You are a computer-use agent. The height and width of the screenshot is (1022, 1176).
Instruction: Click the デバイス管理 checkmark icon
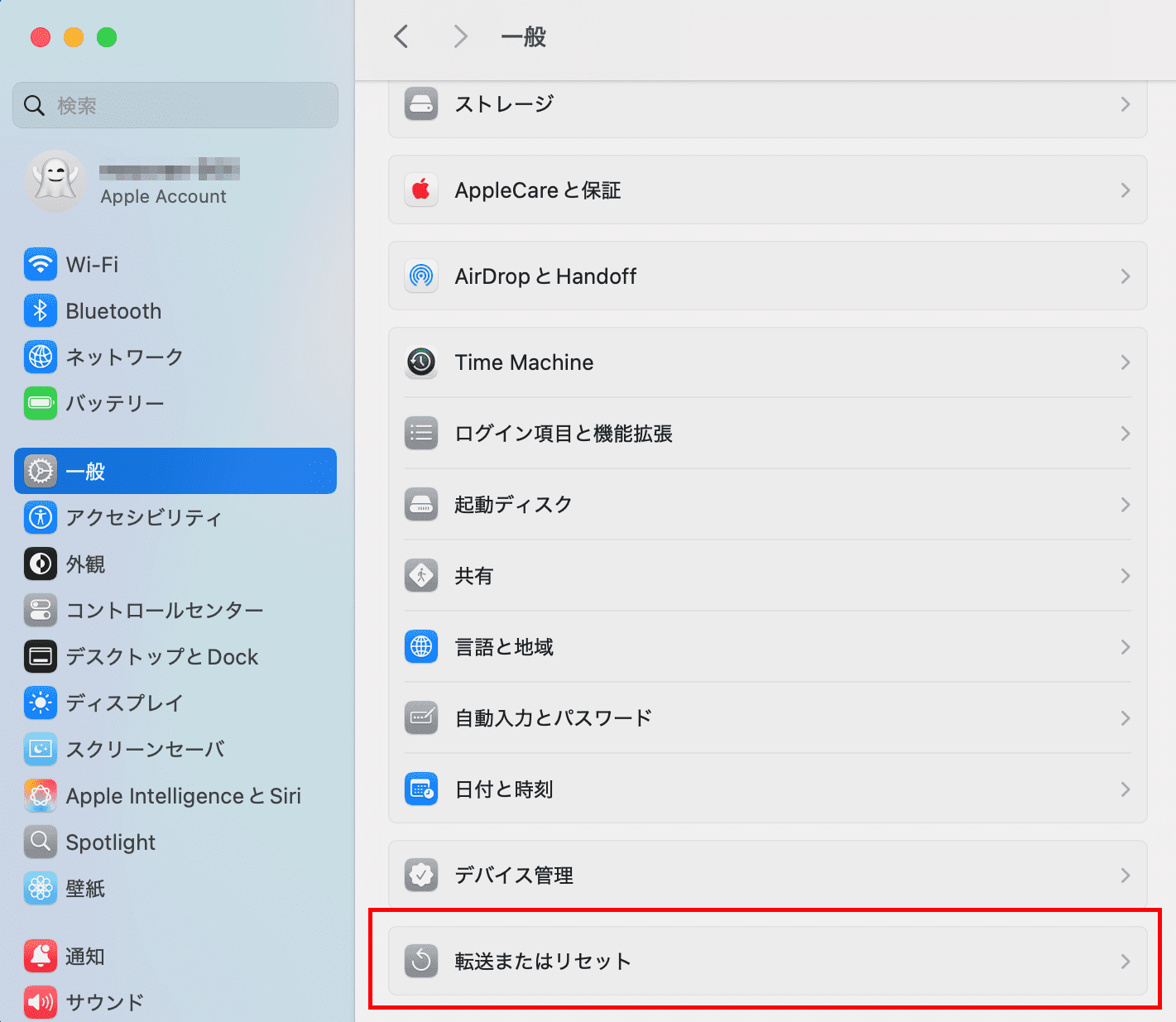click(421, 876)
